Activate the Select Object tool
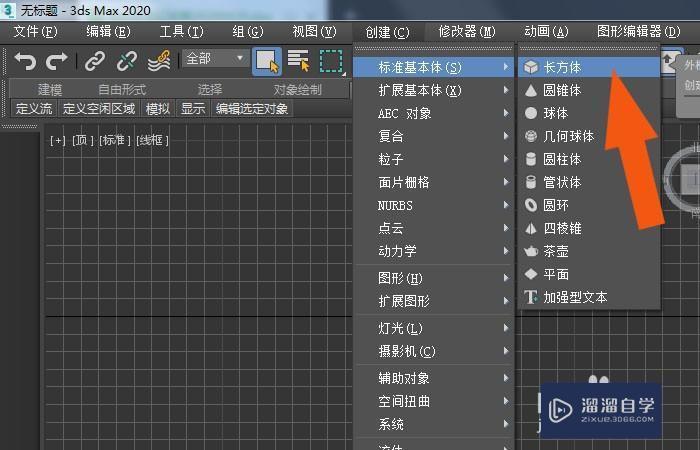 coord(266,61)
